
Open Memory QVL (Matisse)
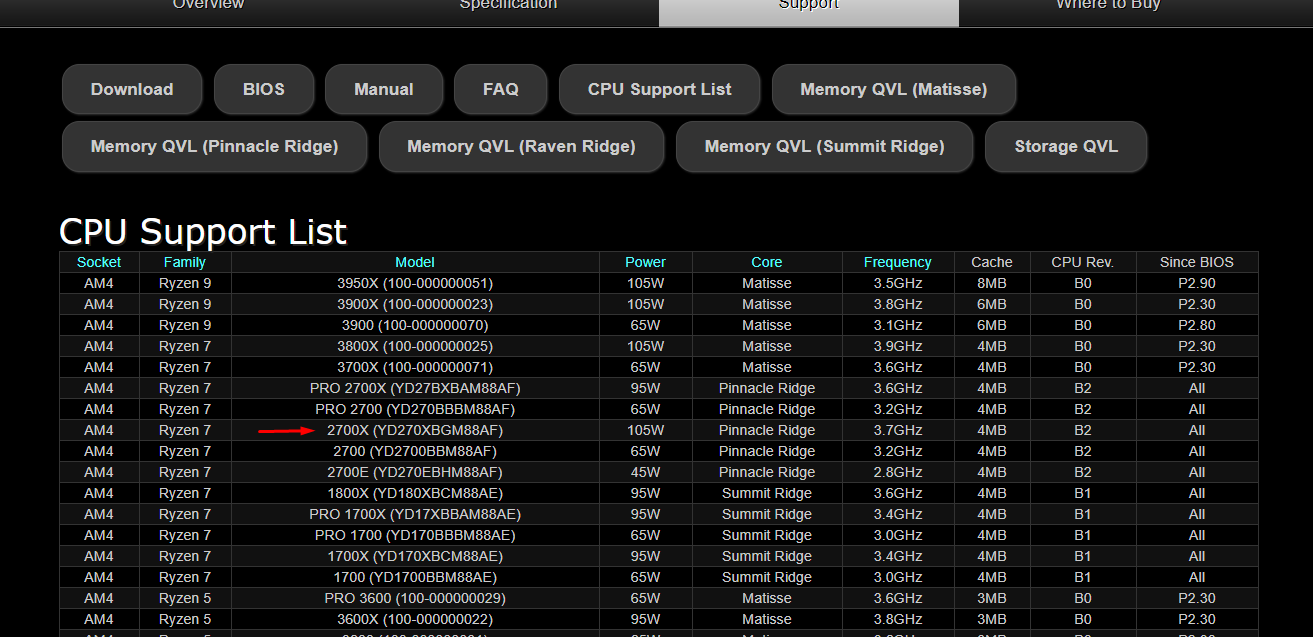[x=894, y=89]
